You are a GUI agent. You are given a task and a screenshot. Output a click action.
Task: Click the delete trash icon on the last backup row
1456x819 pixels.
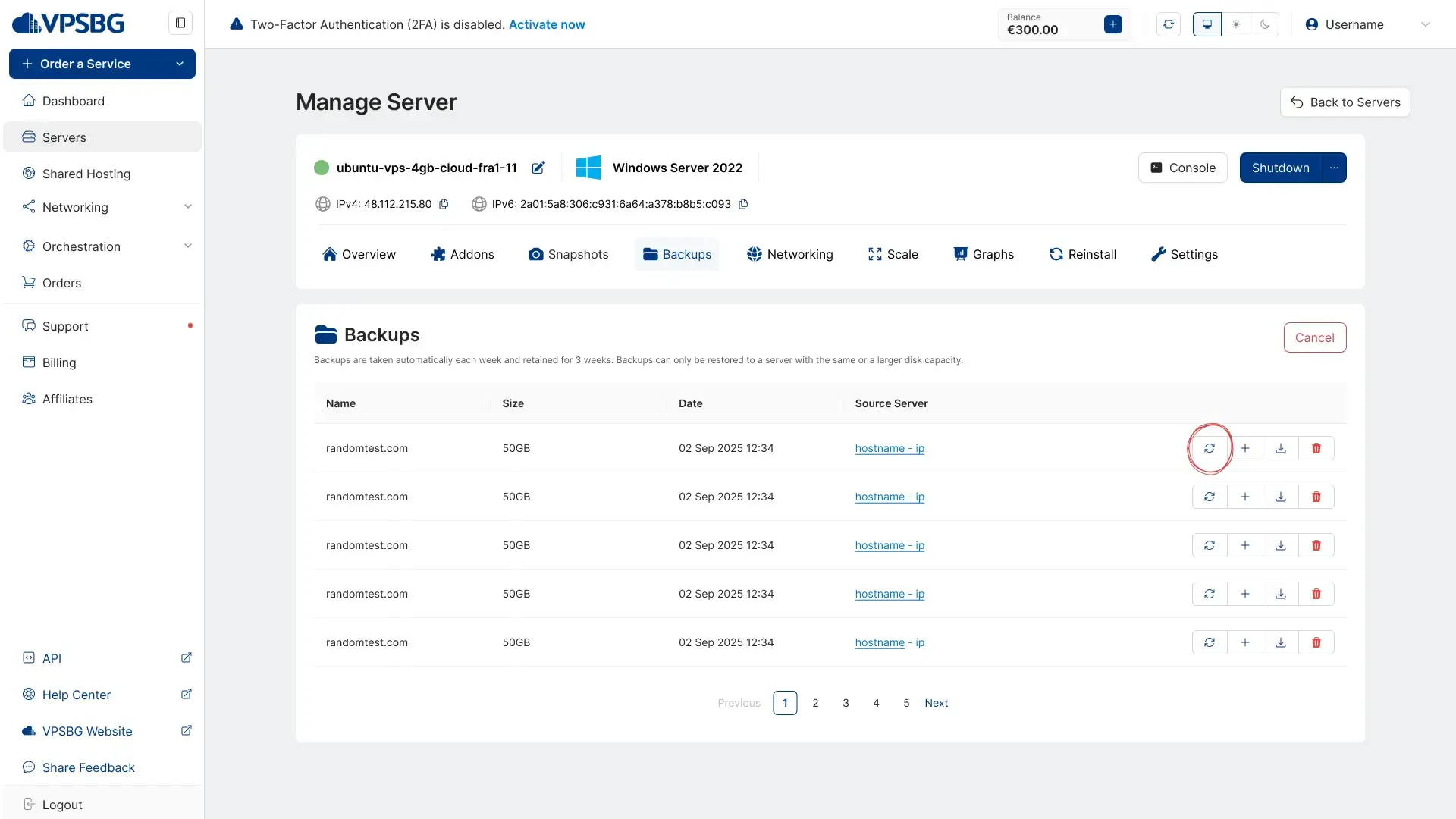[x=1316, y=642]
